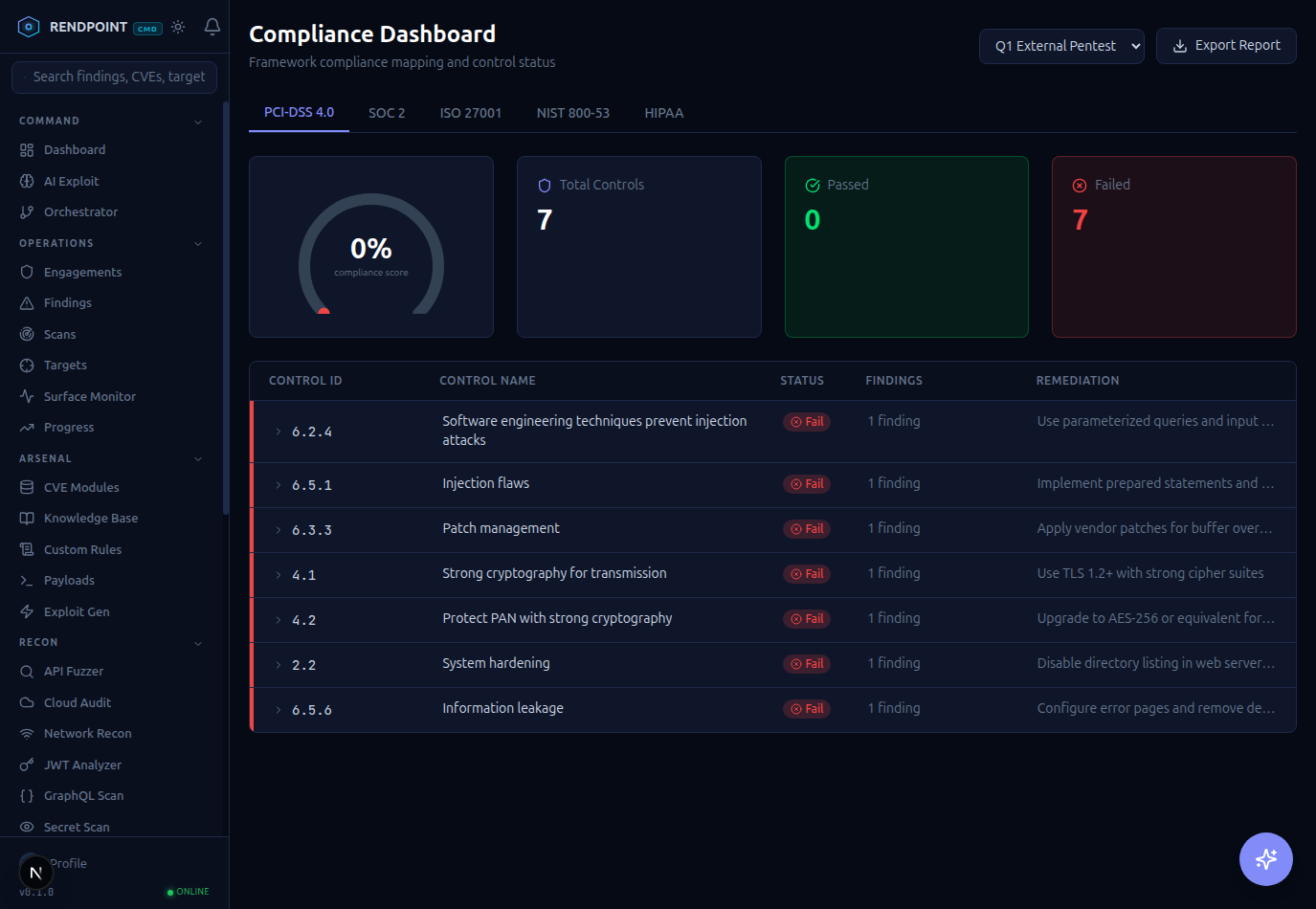The width and height of the screenshot is (1316, 909).
Task: Expand control 6.2.4 details
Action: point(278,431)
